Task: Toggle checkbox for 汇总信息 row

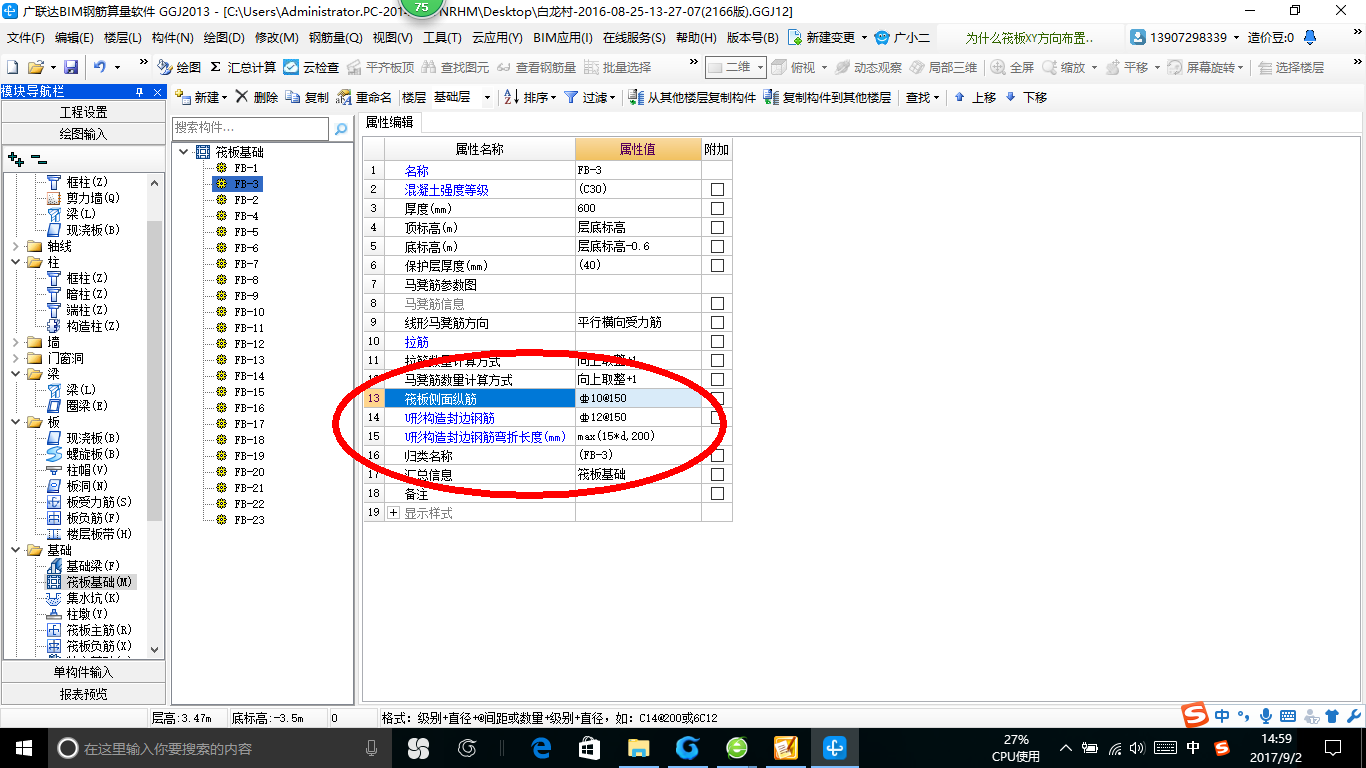Action: tap(717, 475)
